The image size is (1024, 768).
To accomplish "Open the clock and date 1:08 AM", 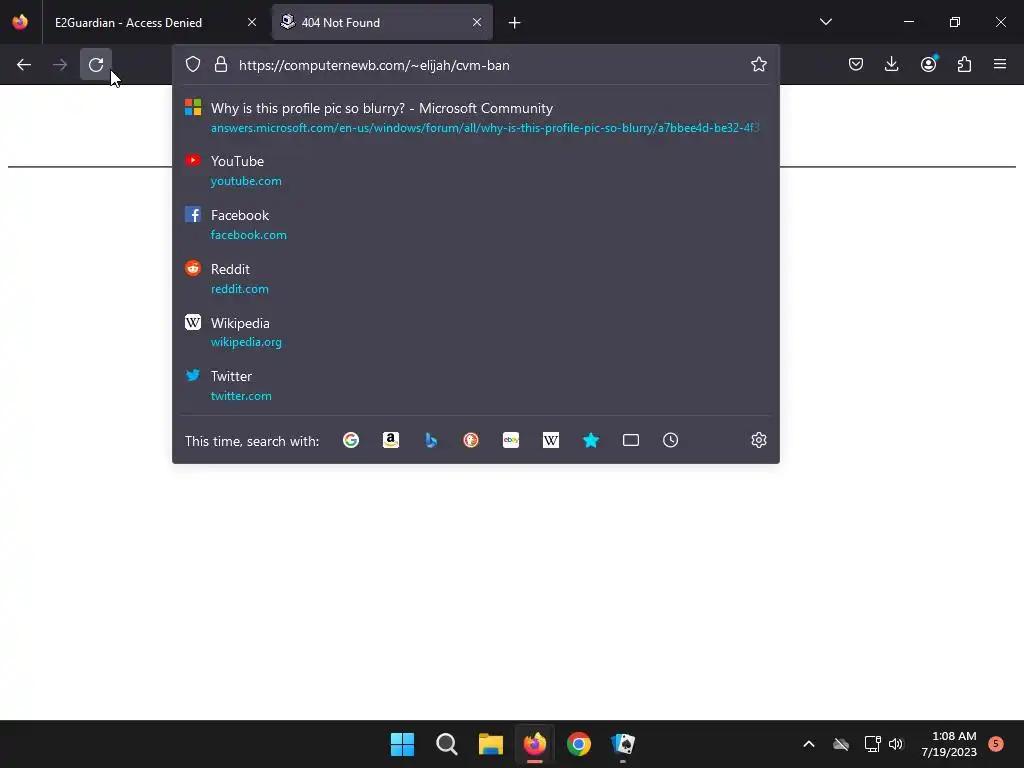I will tap(949, 744).
